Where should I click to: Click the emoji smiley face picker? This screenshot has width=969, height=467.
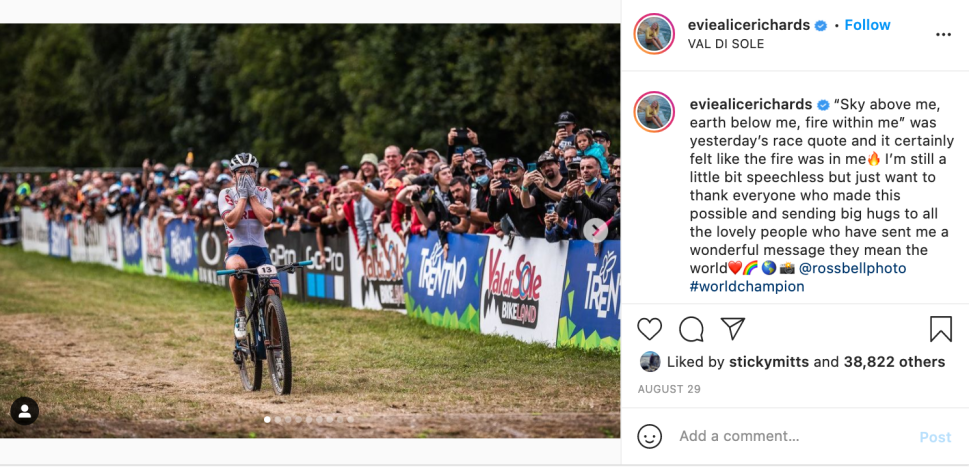click(x=650, y=437)
